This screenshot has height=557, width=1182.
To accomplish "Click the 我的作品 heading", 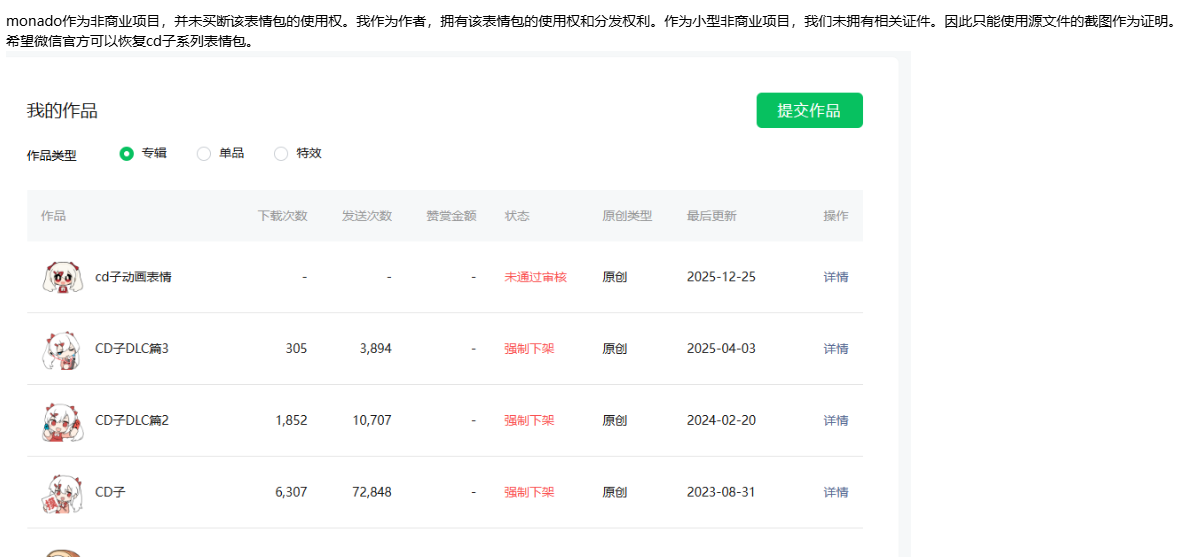I will coord(62,111).
